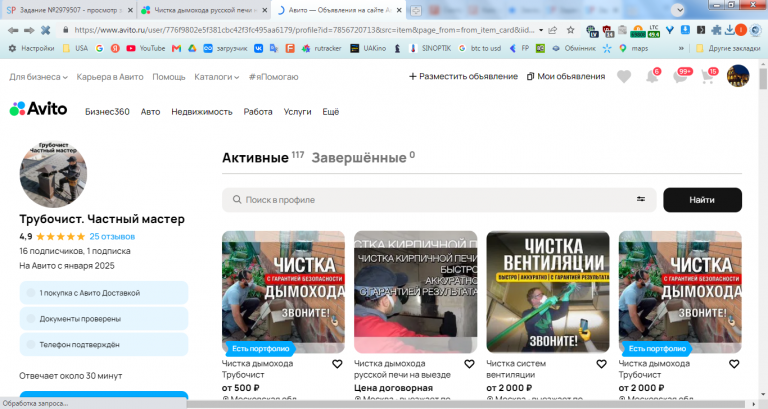Click the Найти search button

click(x=702, y=200)
